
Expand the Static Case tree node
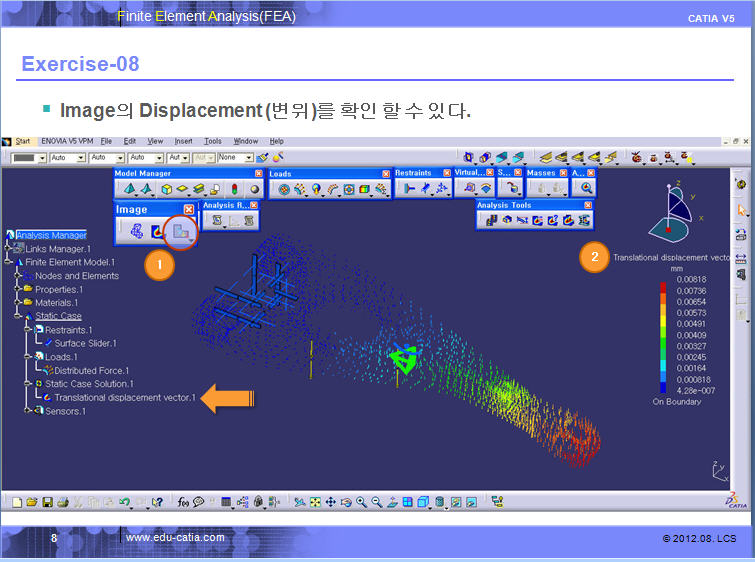18,316
